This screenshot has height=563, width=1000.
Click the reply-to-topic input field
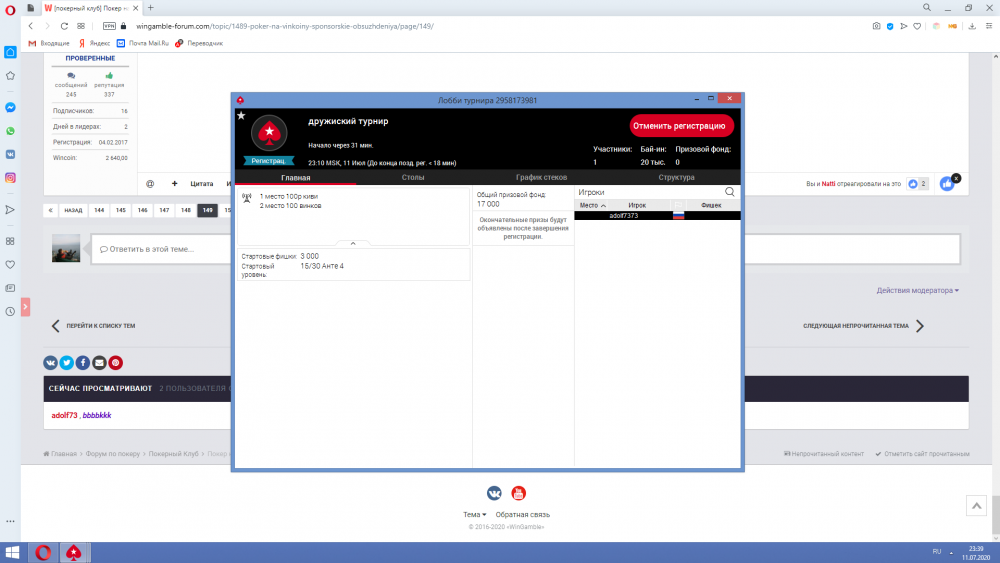pyautogui.click(x=523, y=249)
